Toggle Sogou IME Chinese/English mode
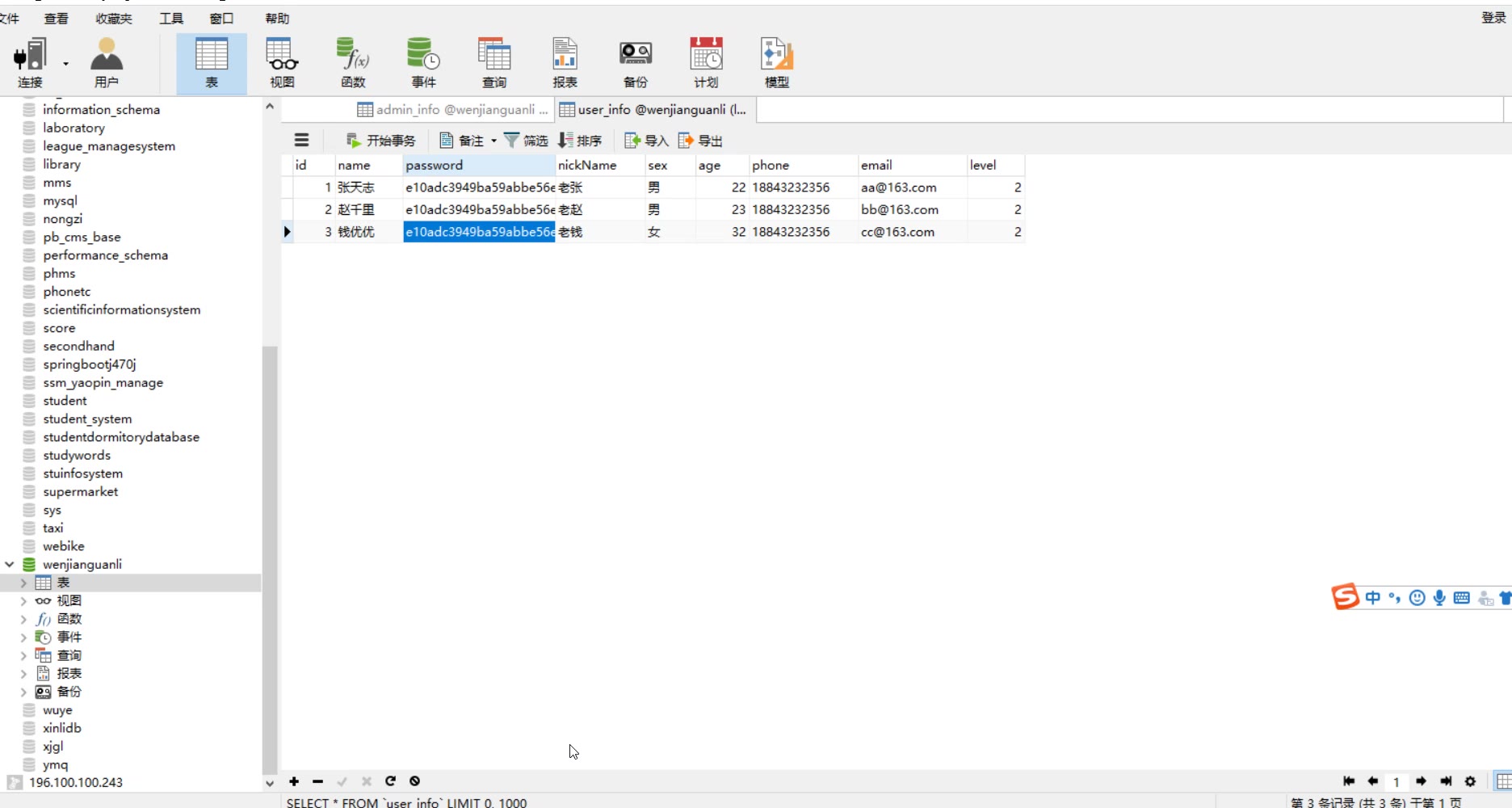Screen dimensions: 1512x808 pos(1372,598)
